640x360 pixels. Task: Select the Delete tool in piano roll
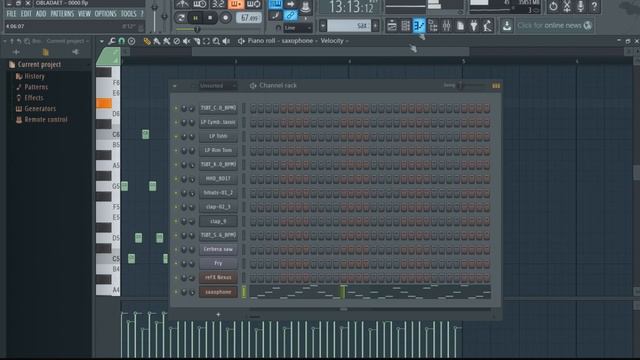click(x=177, y=41)
